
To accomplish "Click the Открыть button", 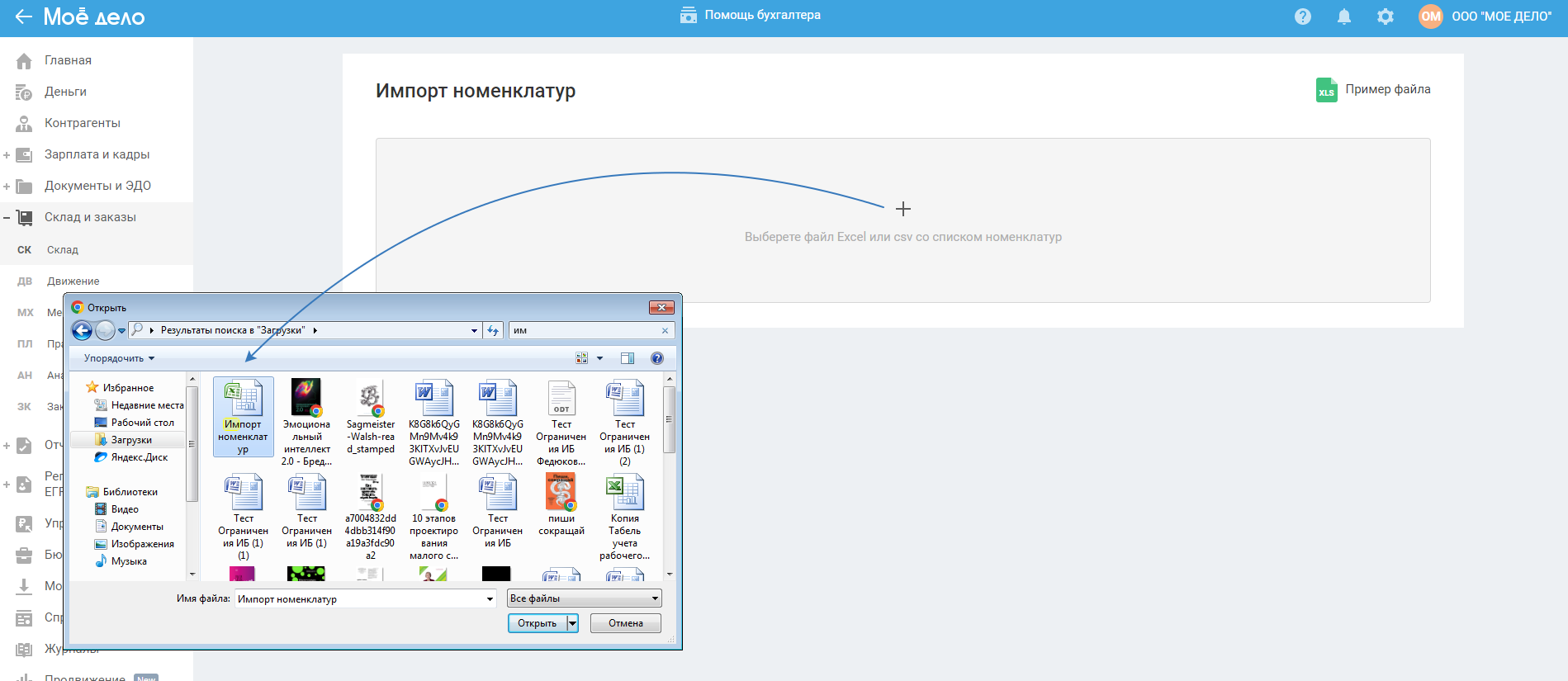I will (x=537, y=623).
